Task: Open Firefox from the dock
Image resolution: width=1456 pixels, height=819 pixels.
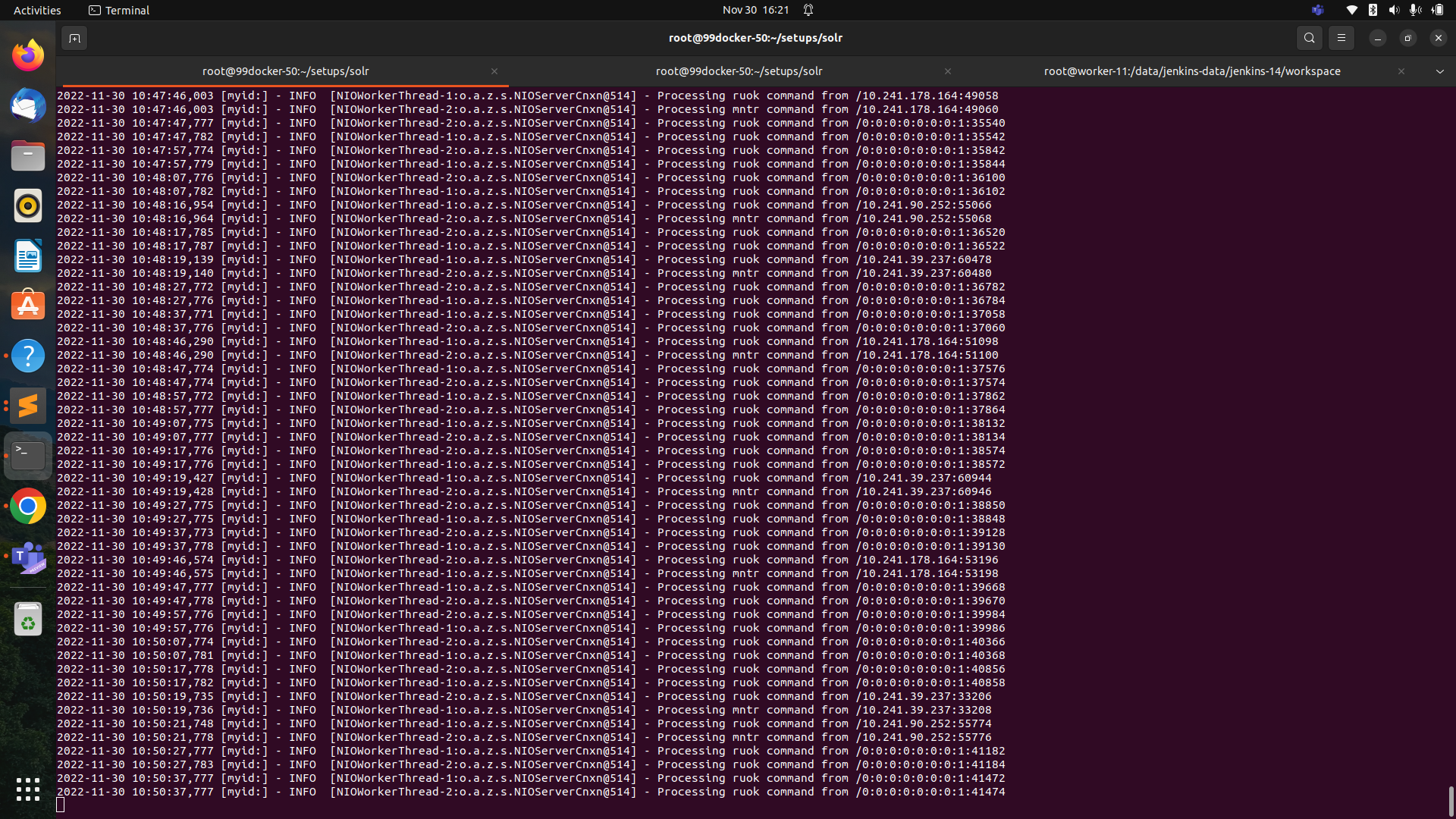Action: pyautogui.click(x=27, y=54)
